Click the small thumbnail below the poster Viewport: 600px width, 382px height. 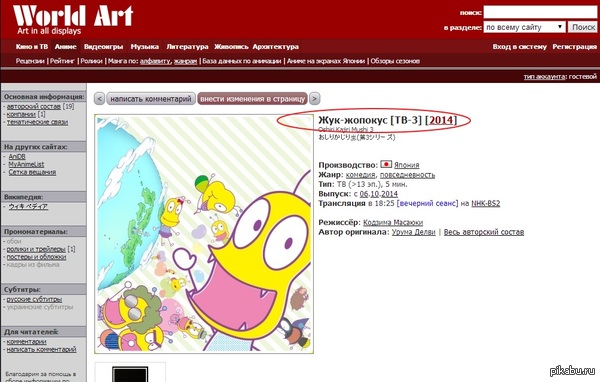coord(130,373)
